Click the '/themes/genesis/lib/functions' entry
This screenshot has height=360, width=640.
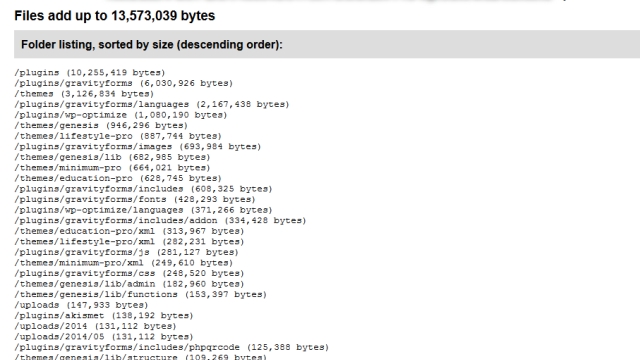click(140, 295)
